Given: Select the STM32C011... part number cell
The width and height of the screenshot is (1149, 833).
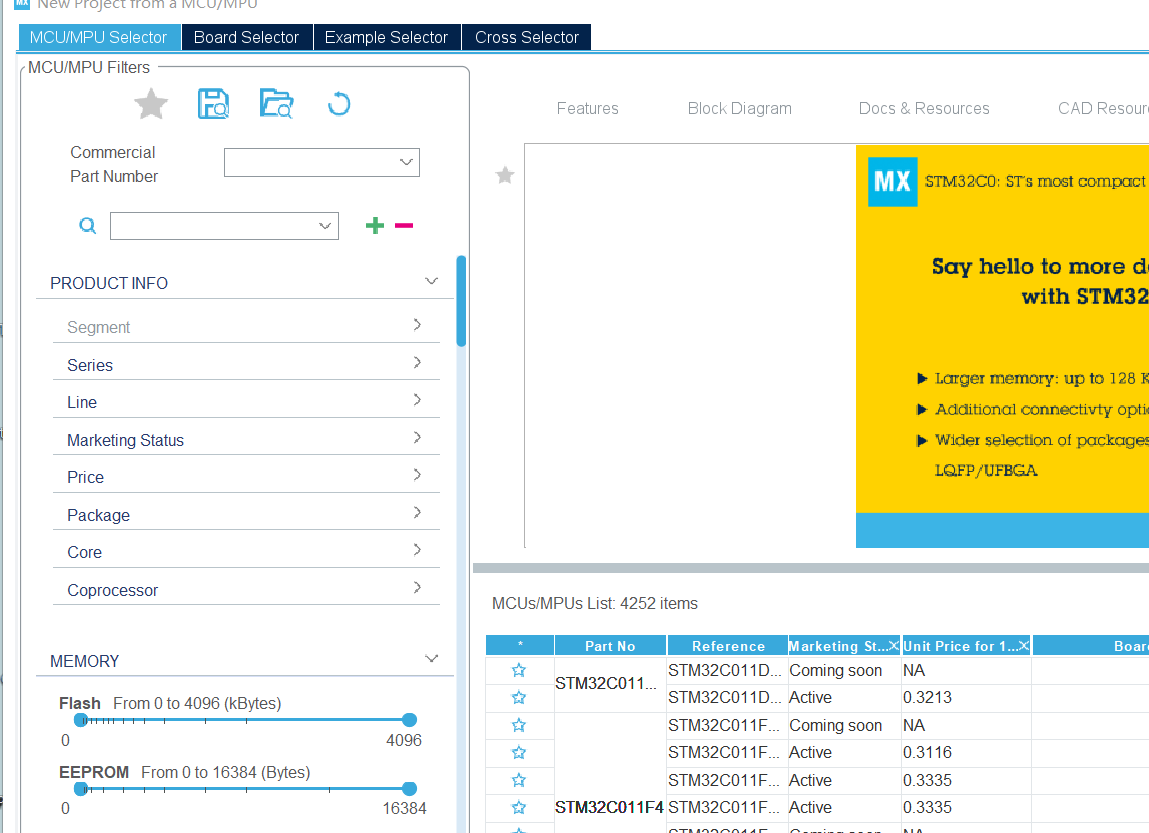Looking at the screenshot, I should coord(610,684).
